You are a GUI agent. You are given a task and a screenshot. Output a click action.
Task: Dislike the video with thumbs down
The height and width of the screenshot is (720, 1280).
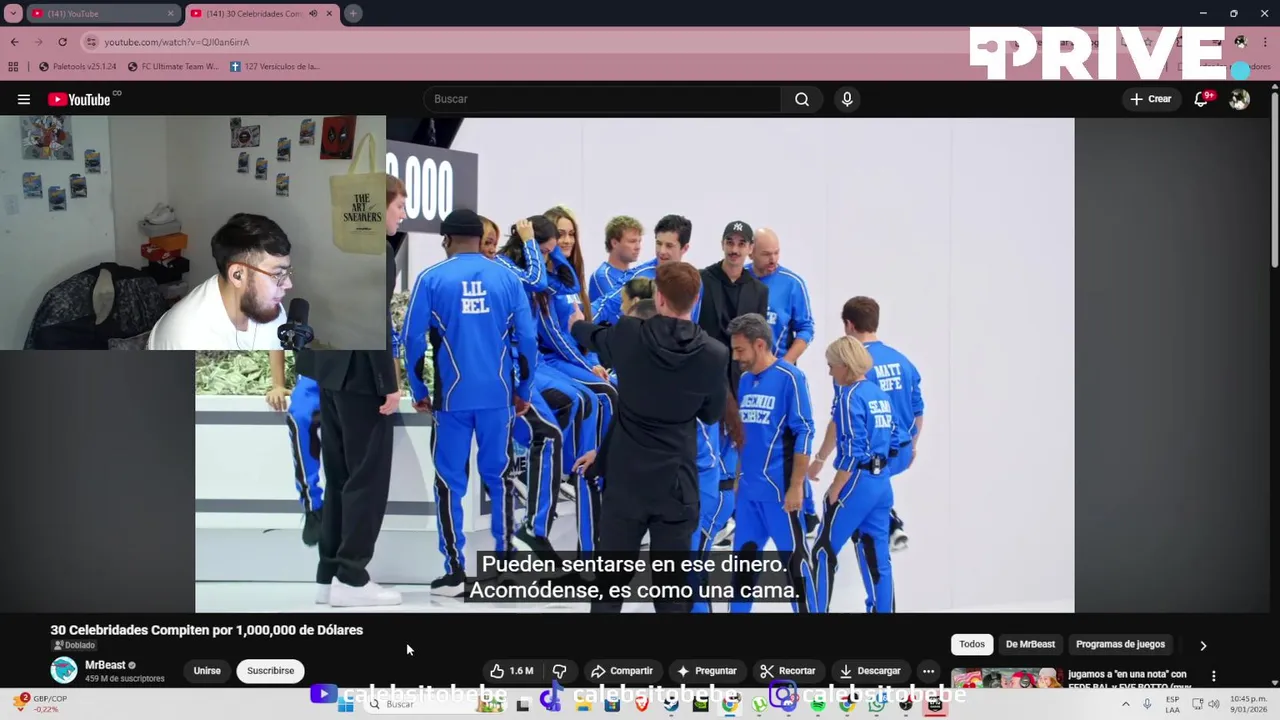tap(560, 671)
